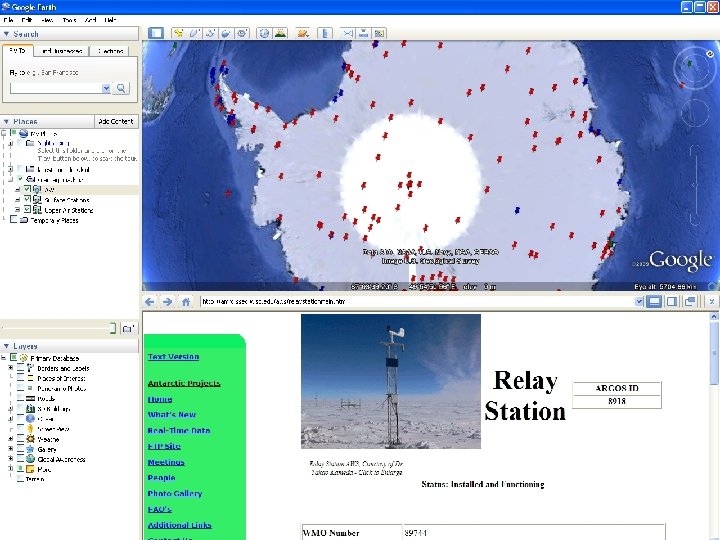
Task: Show sunlight across the landscape
Action: click(x=280, y=33)
